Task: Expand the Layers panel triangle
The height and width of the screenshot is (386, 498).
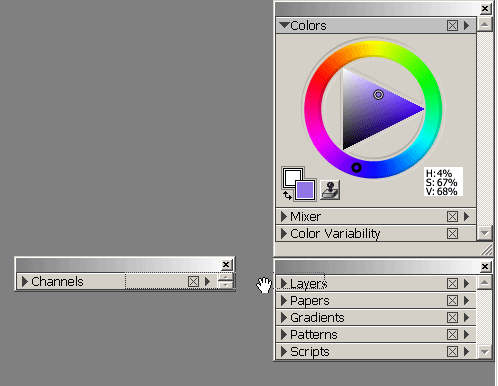Action: pyautogui.click(x=284, y=284)
